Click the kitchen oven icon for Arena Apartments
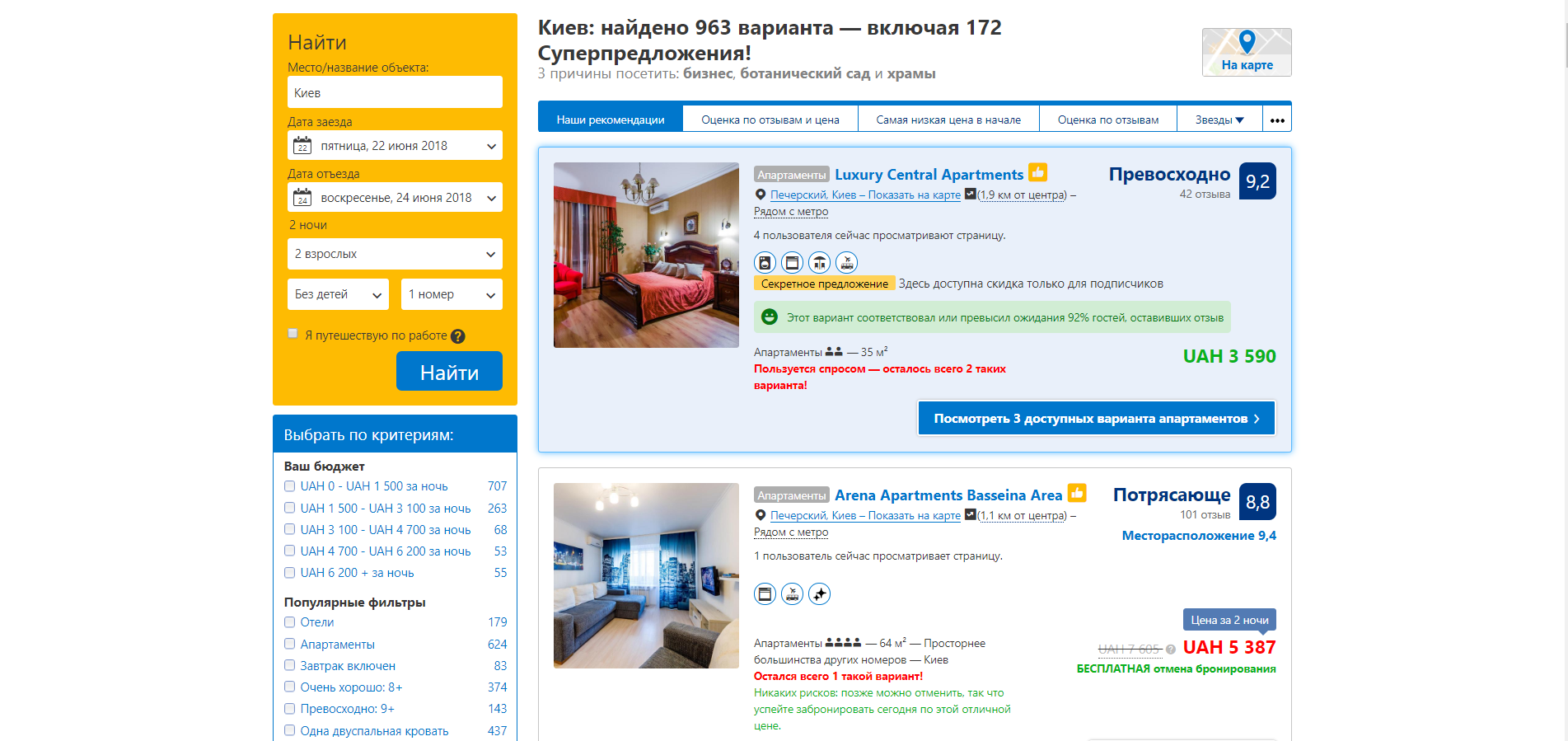The image size is (1568, 741). pos(765,593)
